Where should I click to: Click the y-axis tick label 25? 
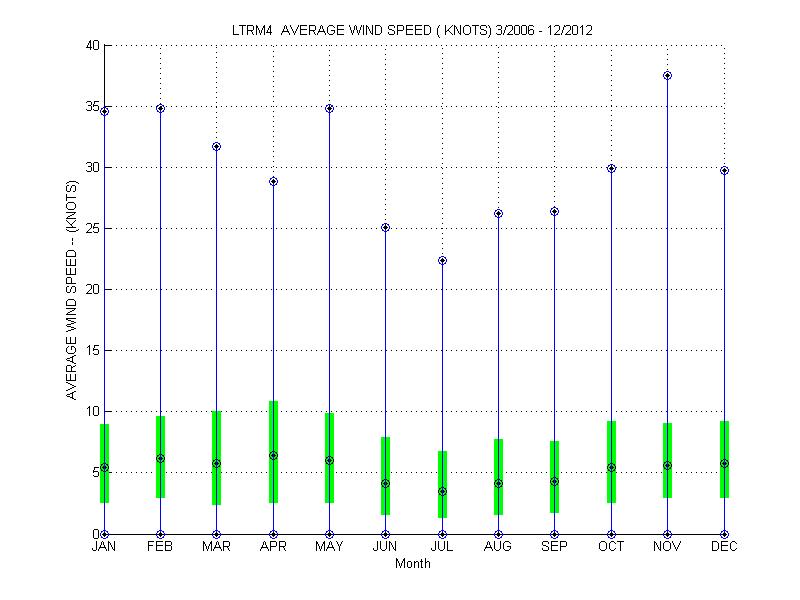(93, 228)
